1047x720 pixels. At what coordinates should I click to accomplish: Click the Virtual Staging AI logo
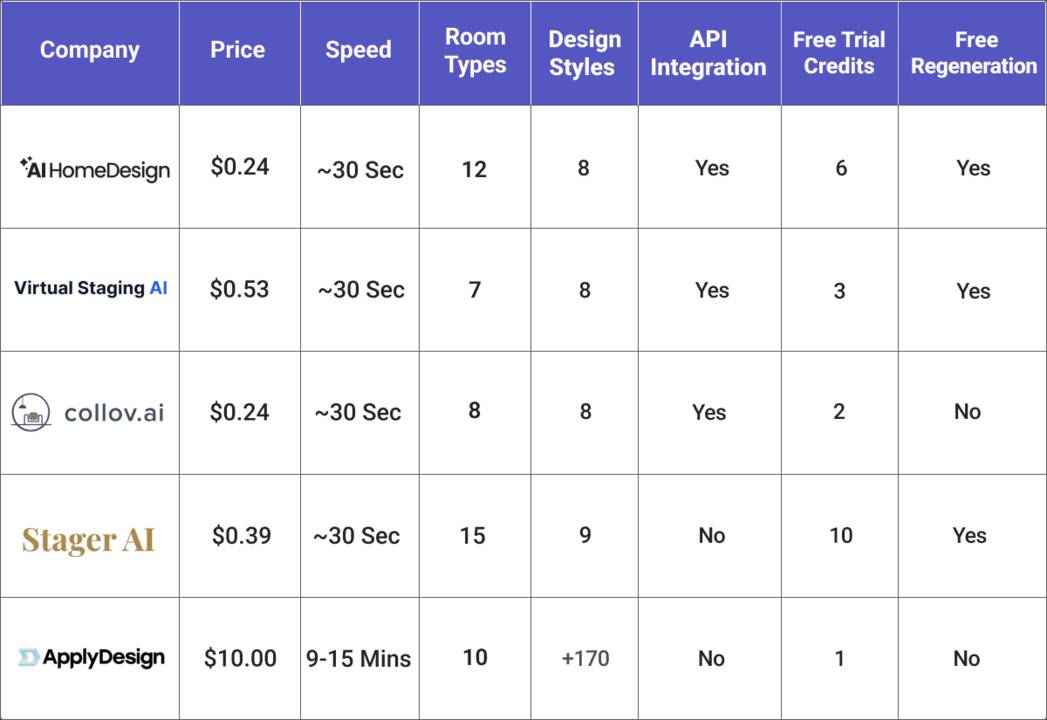91,288
